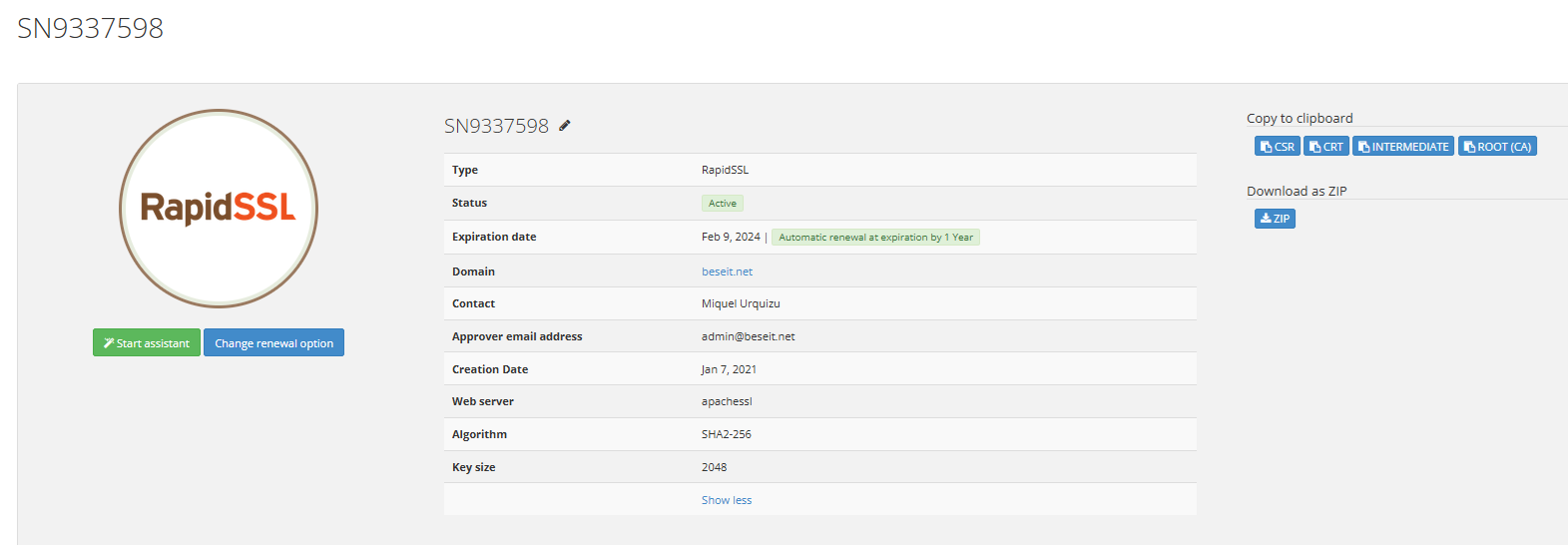Copy the ROOT (CA) certificate
Screen dimensions: 1568x545
[x=1496, y=147]
